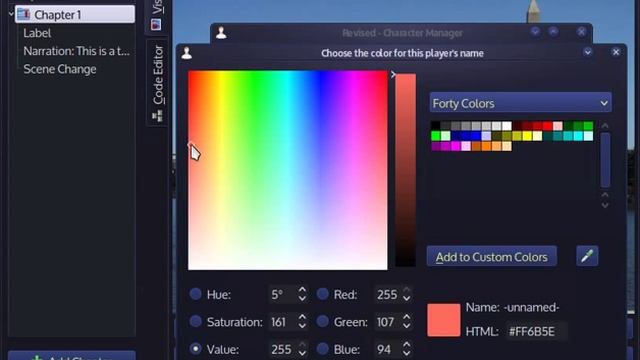This screenshot has width=640, height=360.
Task: Increase the Hue value with the up arrow
Action: pos(302,289)
